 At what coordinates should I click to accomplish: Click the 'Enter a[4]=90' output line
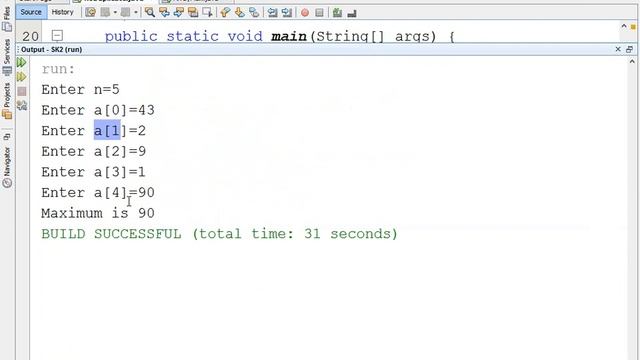(x=98, y=193)
